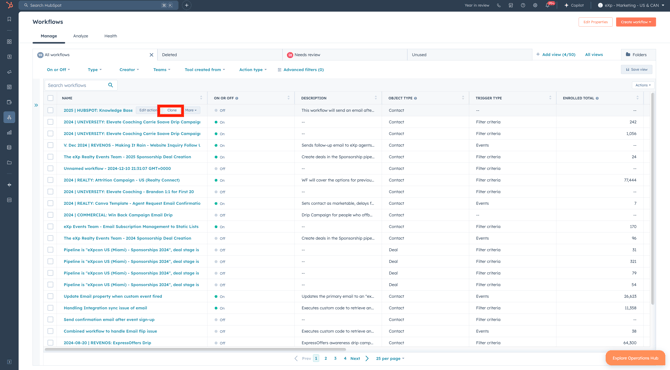Open the Creator filter dropdown
This screenshot has height=370, width=670.
pyautogui.click(x=129, y=70)
